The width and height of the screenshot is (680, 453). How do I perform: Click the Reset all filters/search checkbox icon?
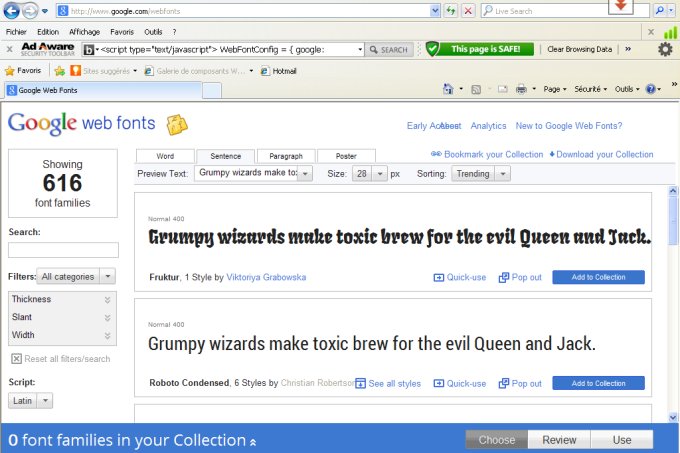(x=16, y=359)
